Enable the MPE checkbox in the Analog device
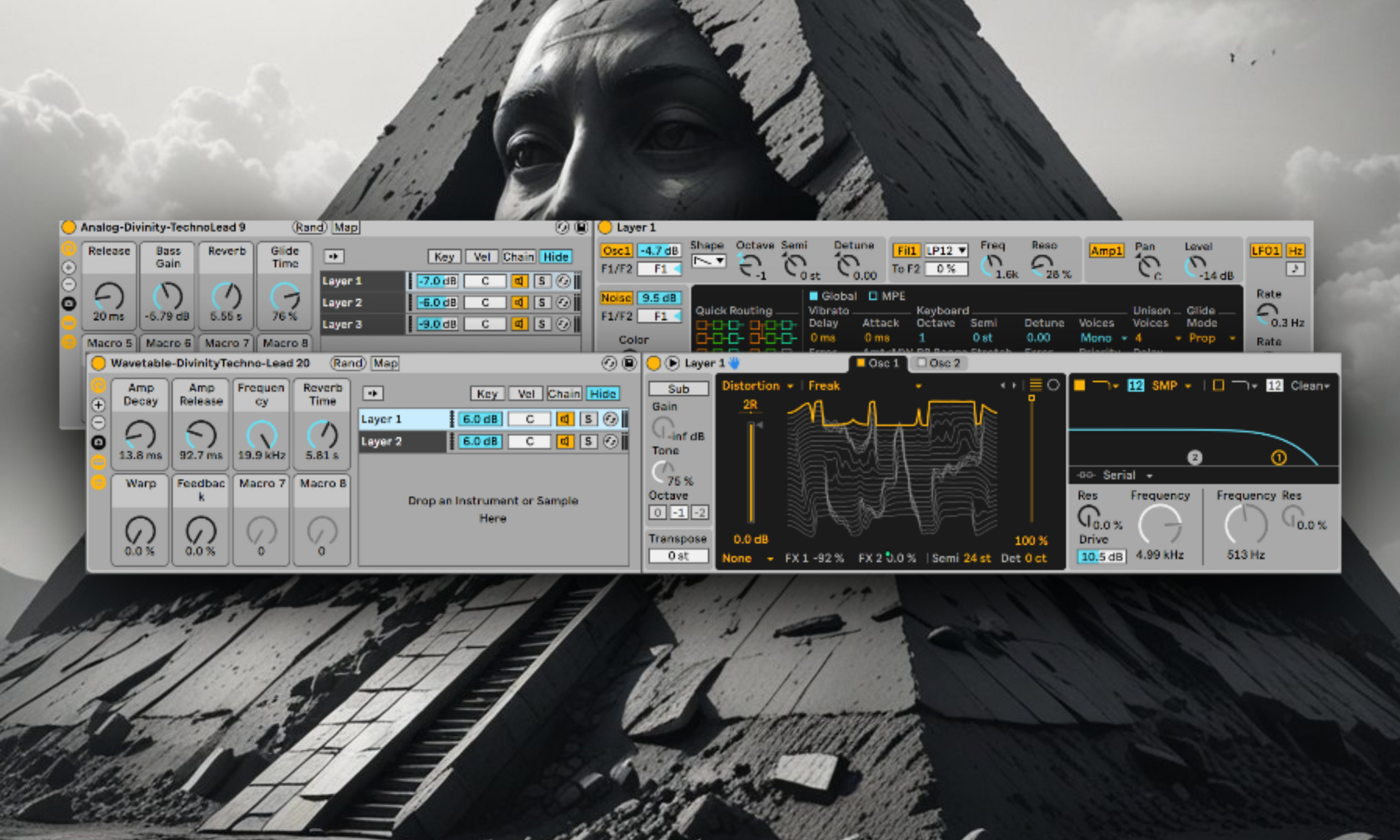The width and height of the screenshot is (1400, 840). (x=873, y=296)
